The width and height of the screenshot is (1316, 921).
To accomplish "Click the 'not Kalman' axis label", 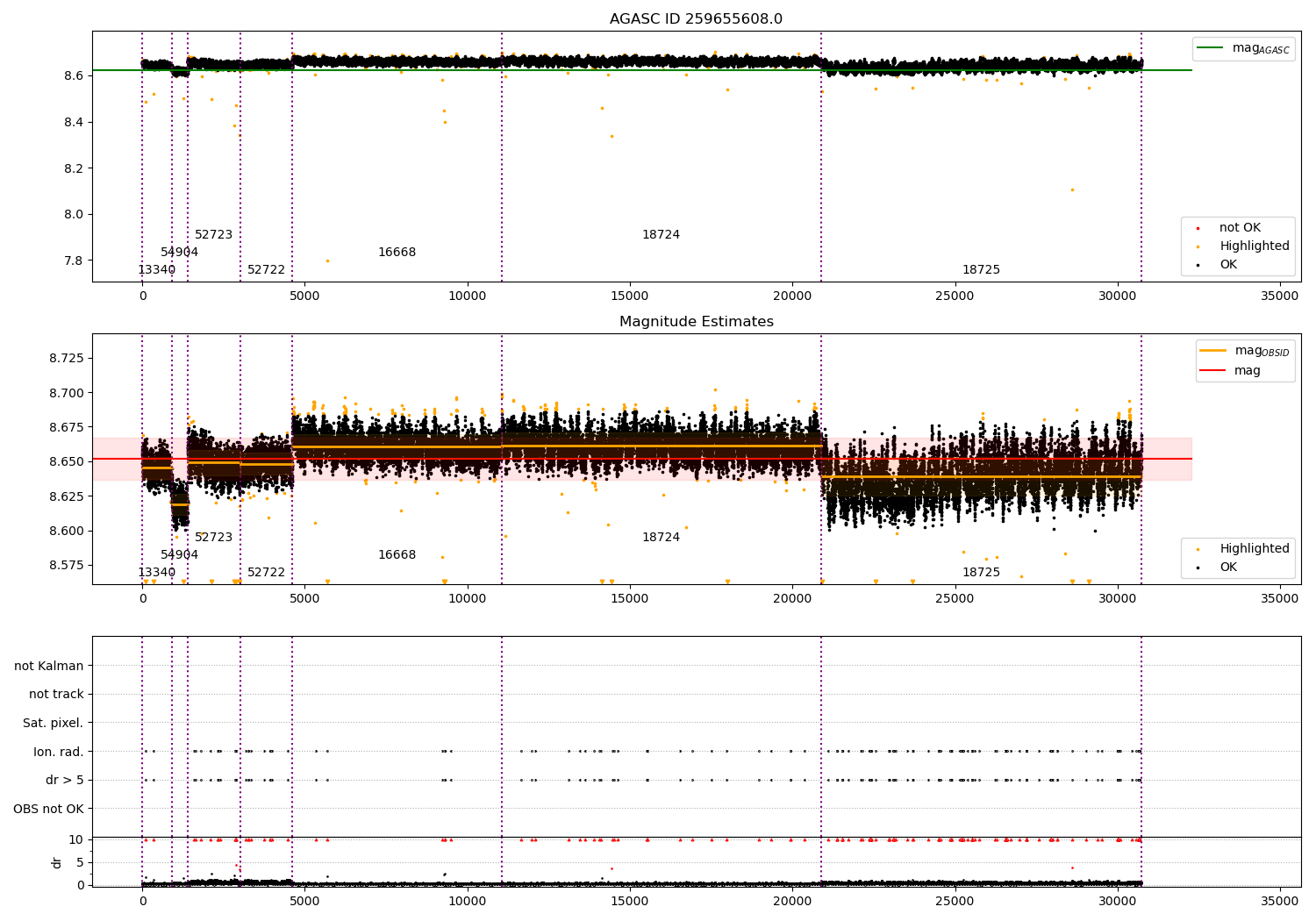I will (x=49, y=666).
